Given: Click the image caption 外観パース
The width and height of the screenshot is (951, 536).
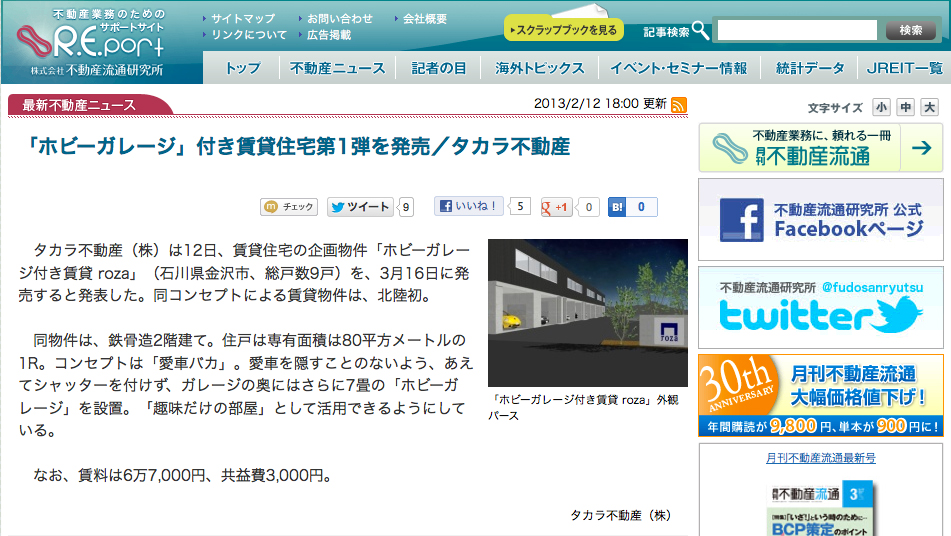Looking at the screenshot, I should (583, 407).
